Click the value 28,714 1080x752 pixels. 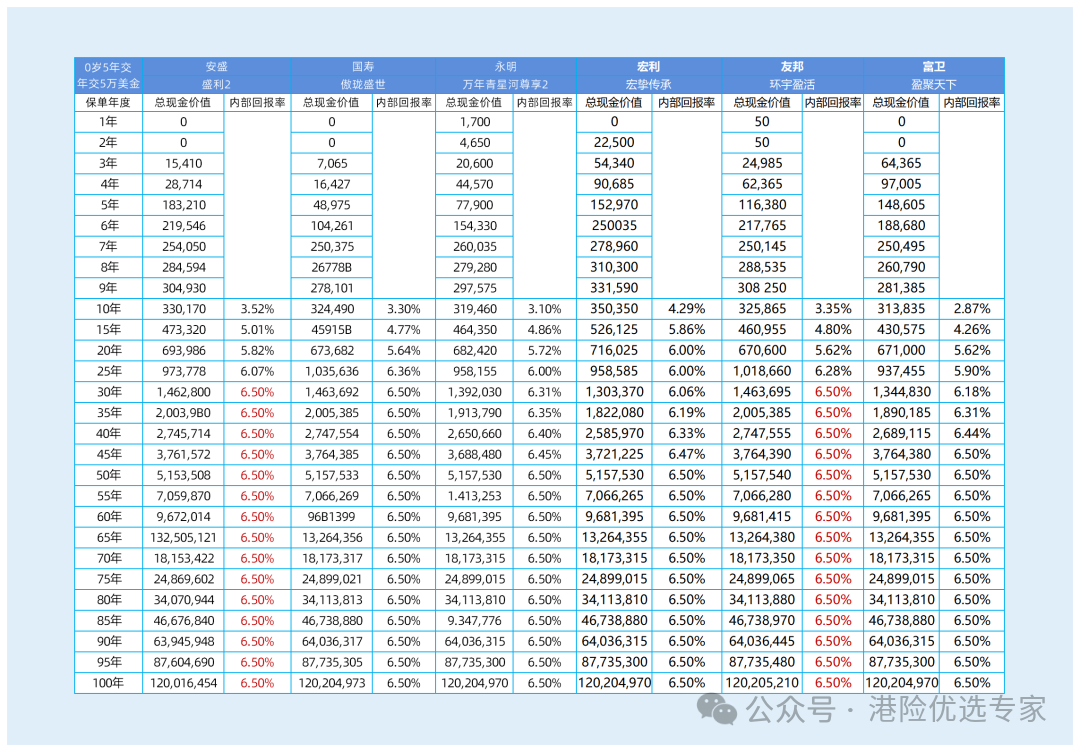[183, 185]
